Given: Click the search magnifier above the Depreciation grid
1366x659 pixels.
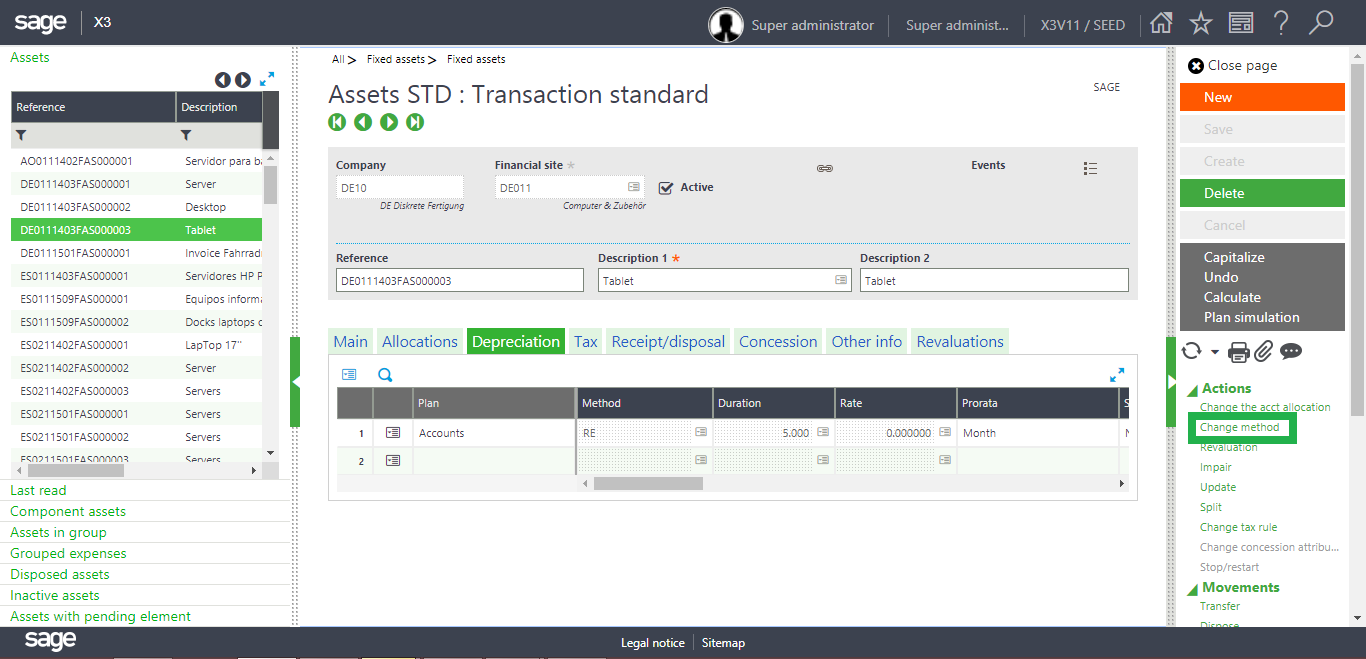Looking at the screenshot, I should (383, 373).
